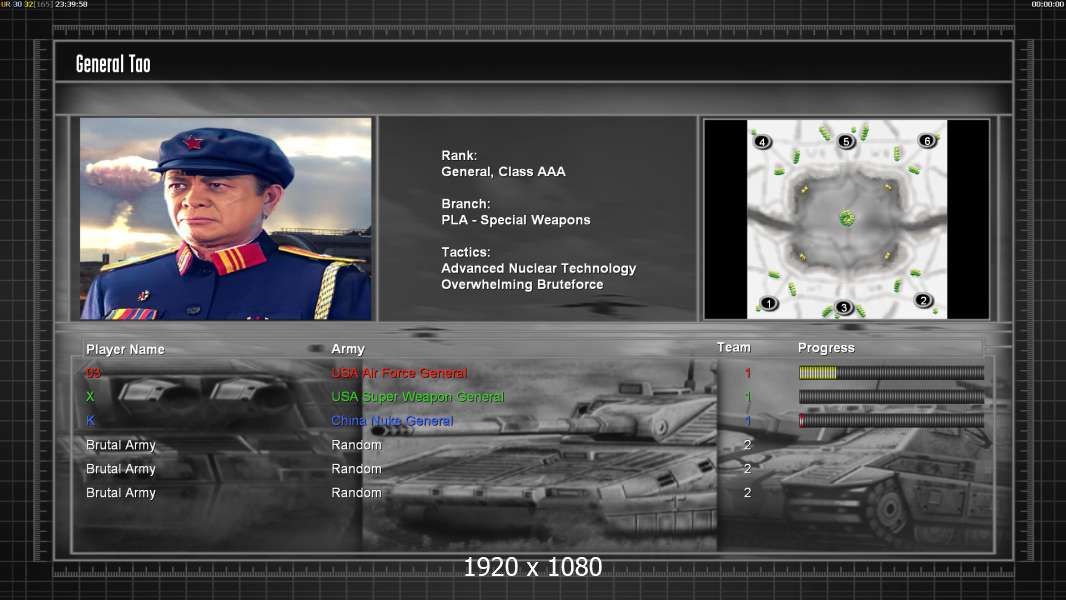
Task: Click the green marker at the minimap center
Action: coord(846,218)
